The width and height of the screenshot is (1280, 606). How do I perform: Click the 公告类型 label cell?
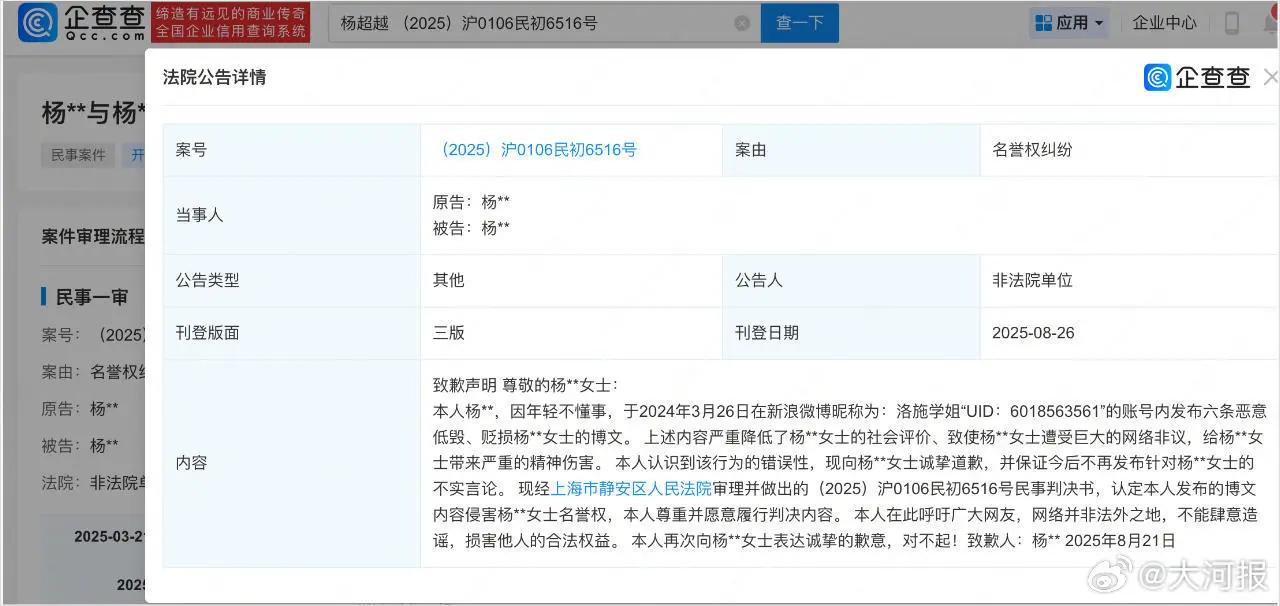tap(292, 281)
